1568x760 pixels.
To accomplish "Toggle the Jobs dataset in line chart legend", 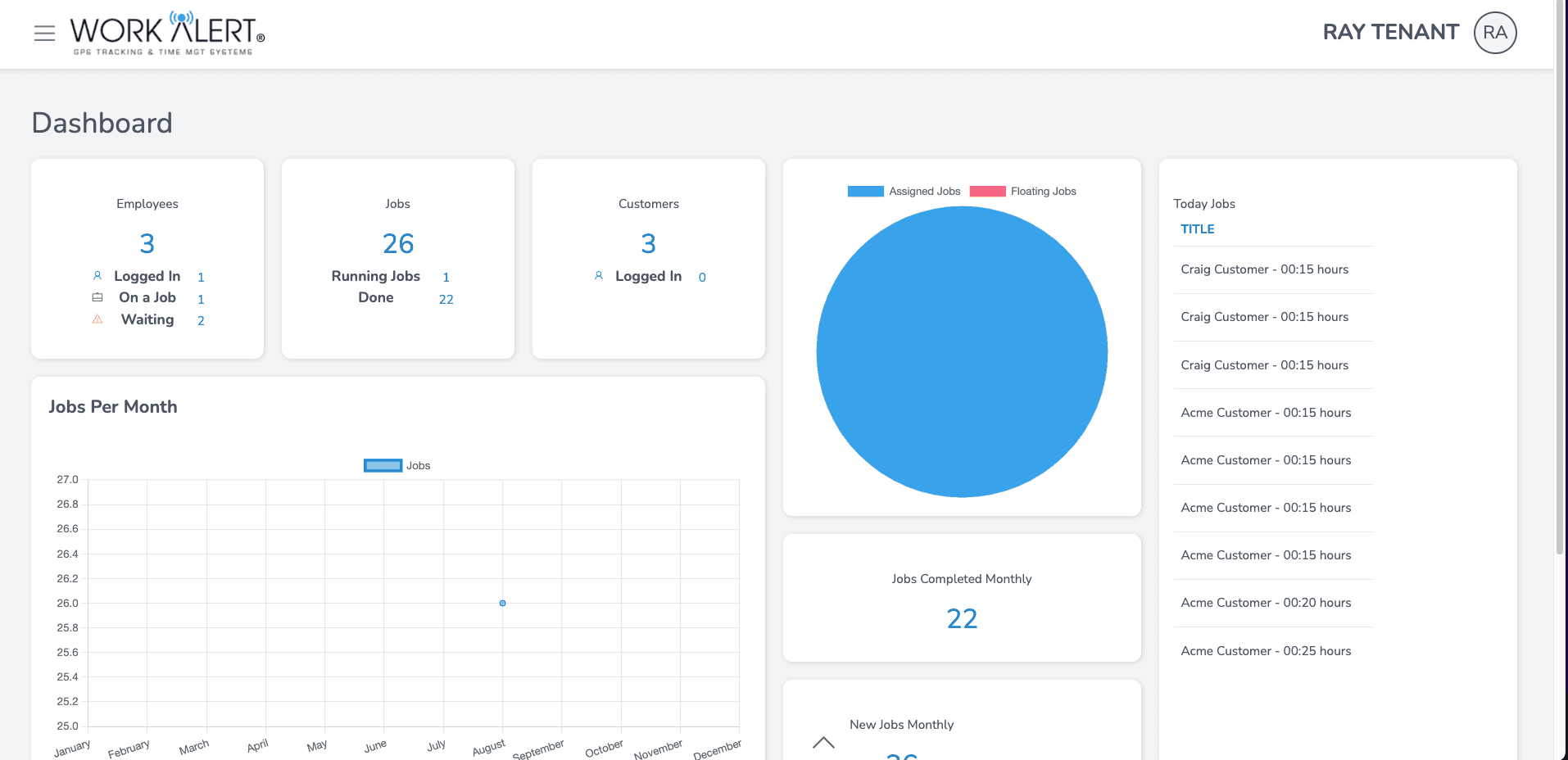I will tap(397, 466).
